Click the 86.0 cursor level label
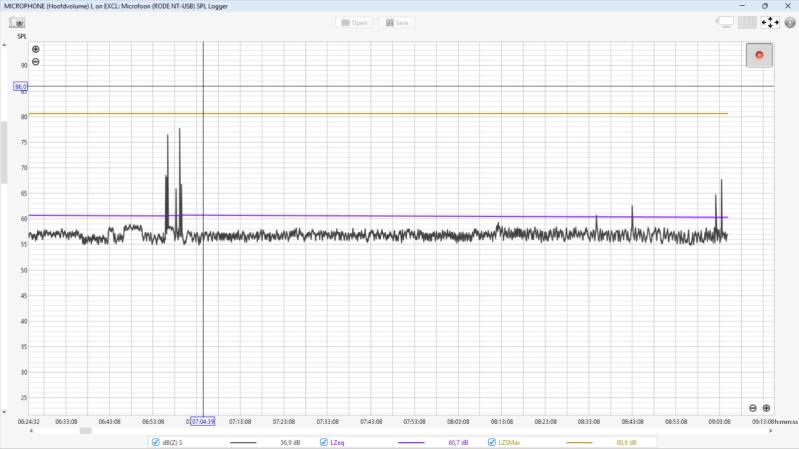 20,87
